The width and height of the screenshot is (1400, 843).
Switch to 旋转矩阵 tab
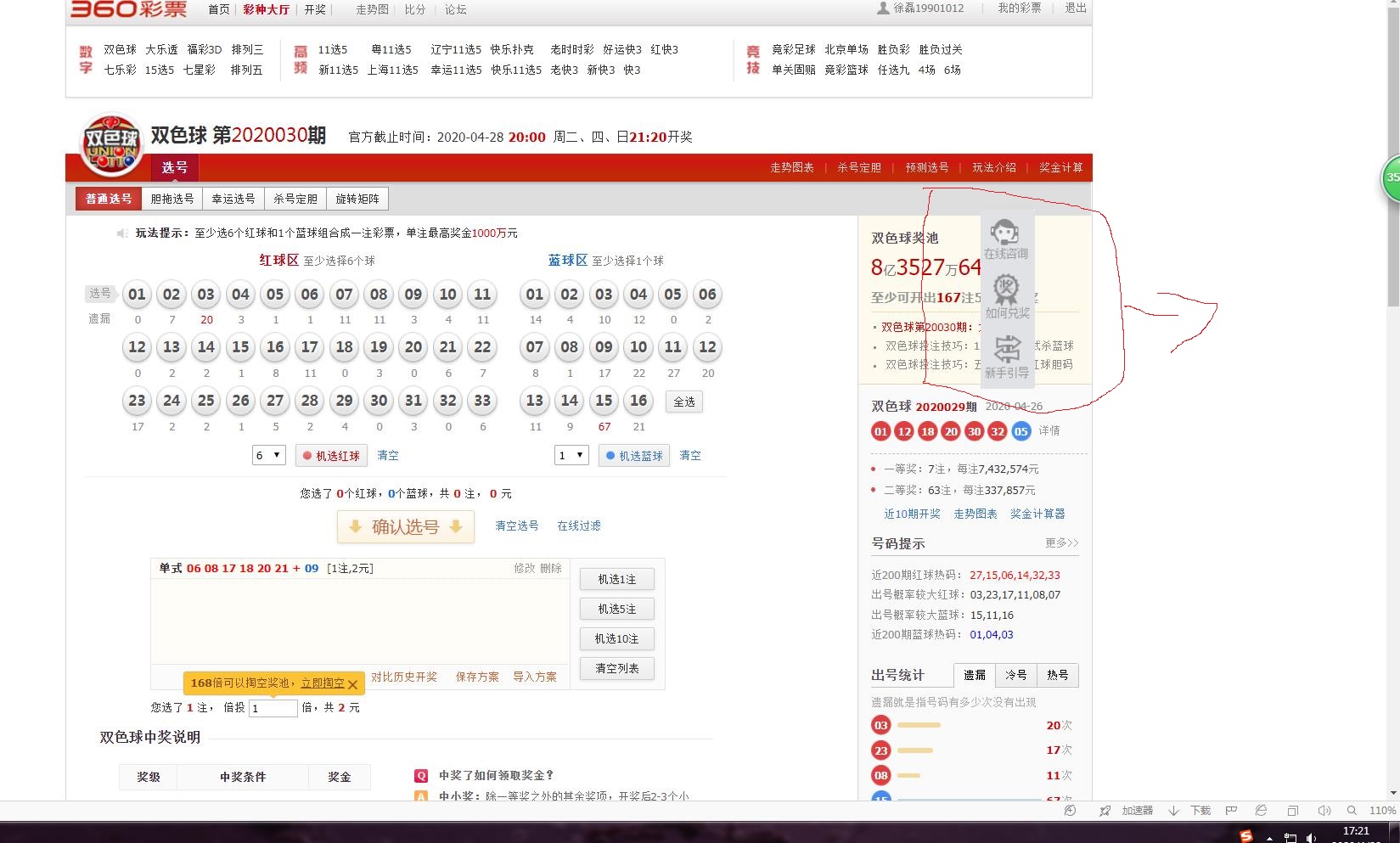pyautogui.click(x=357, y=199)
